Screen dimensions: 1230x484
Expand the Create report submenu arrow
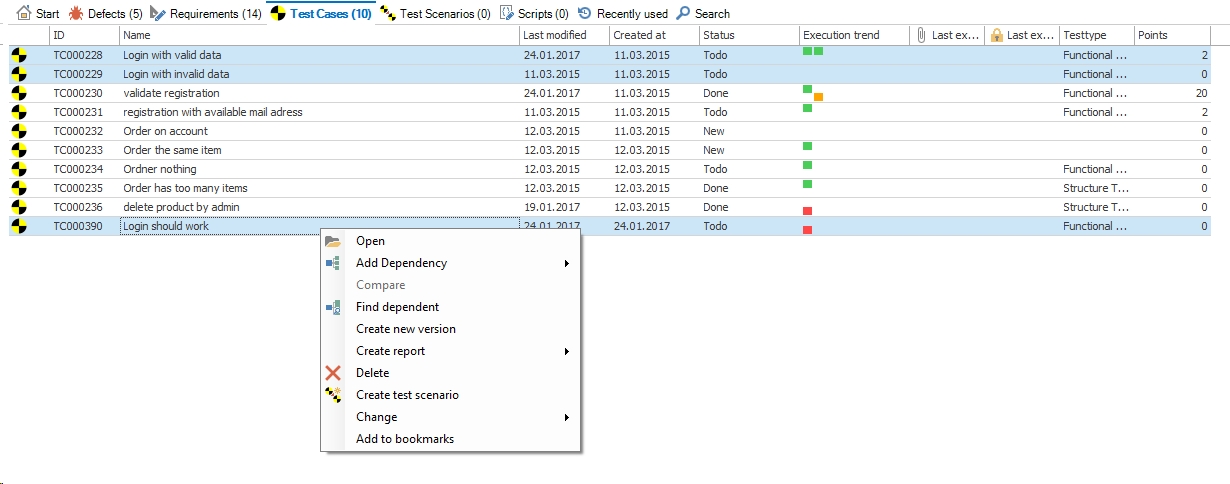tap(566, 351)
